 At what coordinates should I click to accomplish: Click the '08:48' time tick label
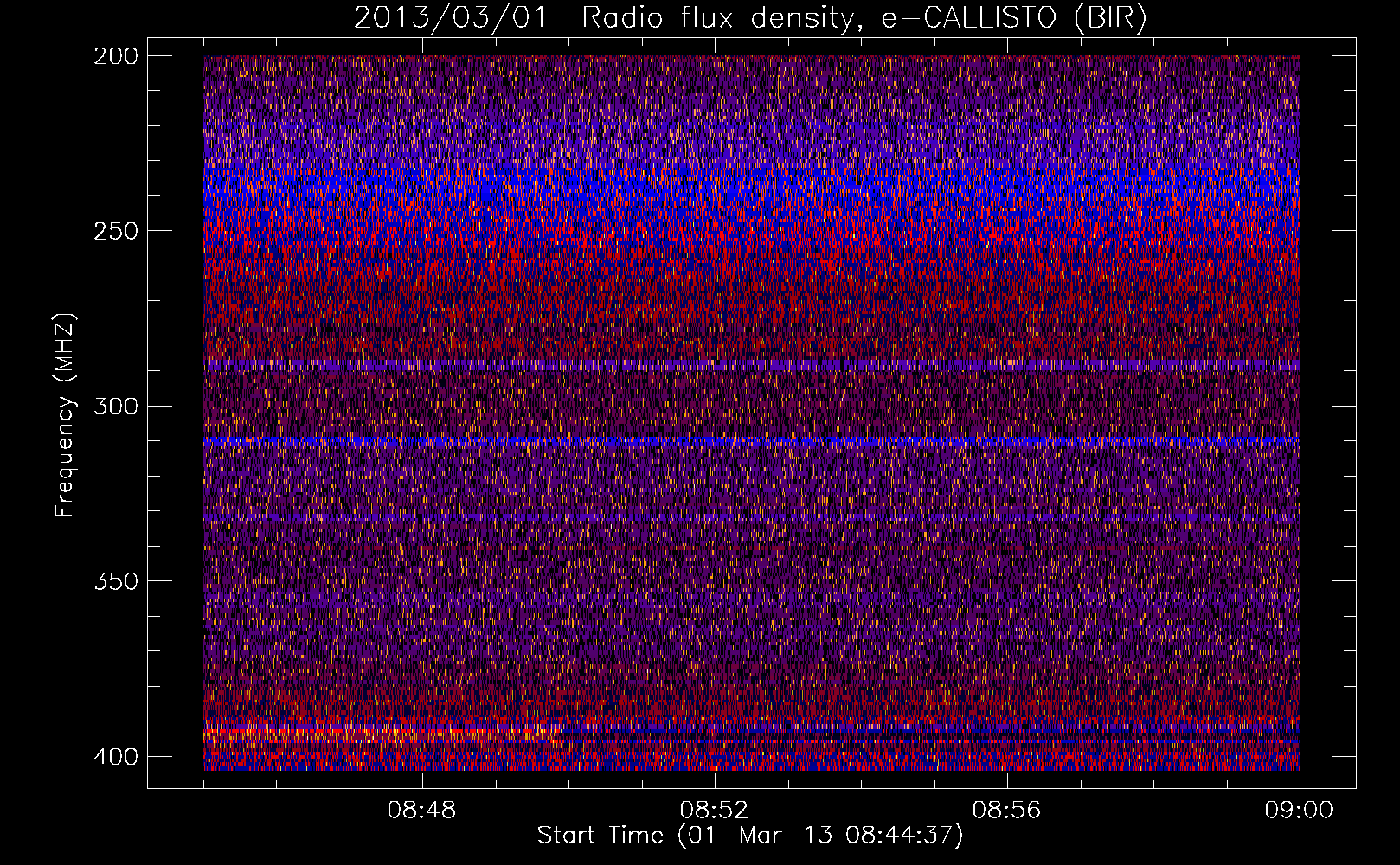coord(421,811)
